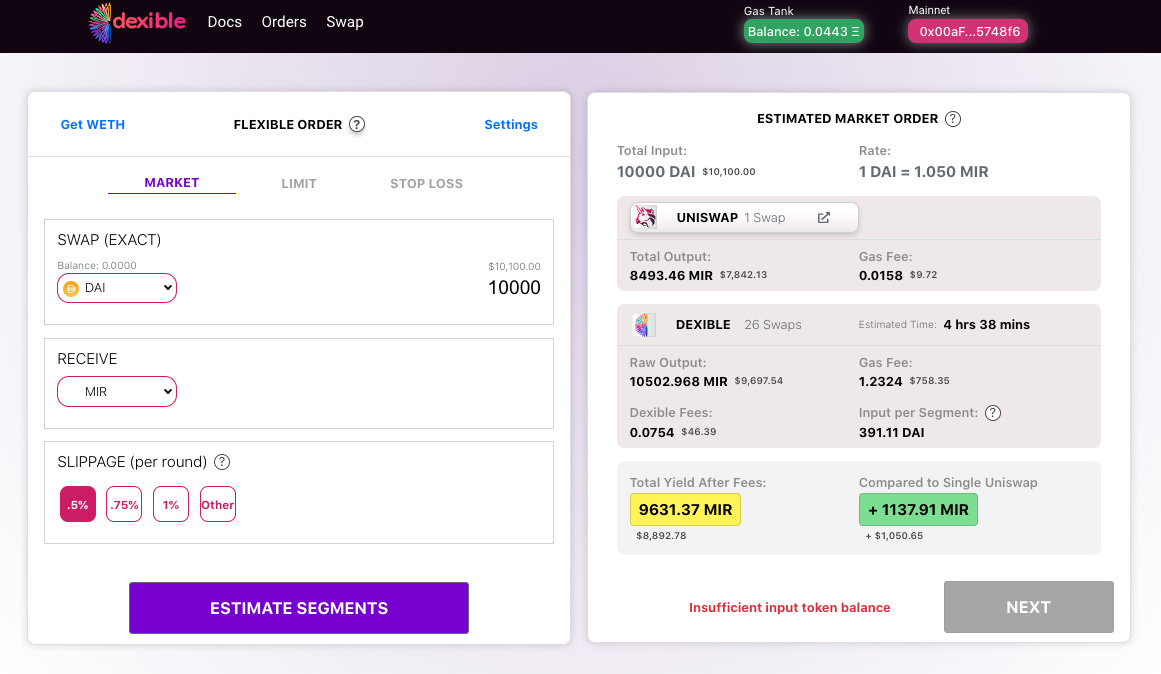
Task: Click the '10000 DAI' total input value
Action: (x=656, y=172)
